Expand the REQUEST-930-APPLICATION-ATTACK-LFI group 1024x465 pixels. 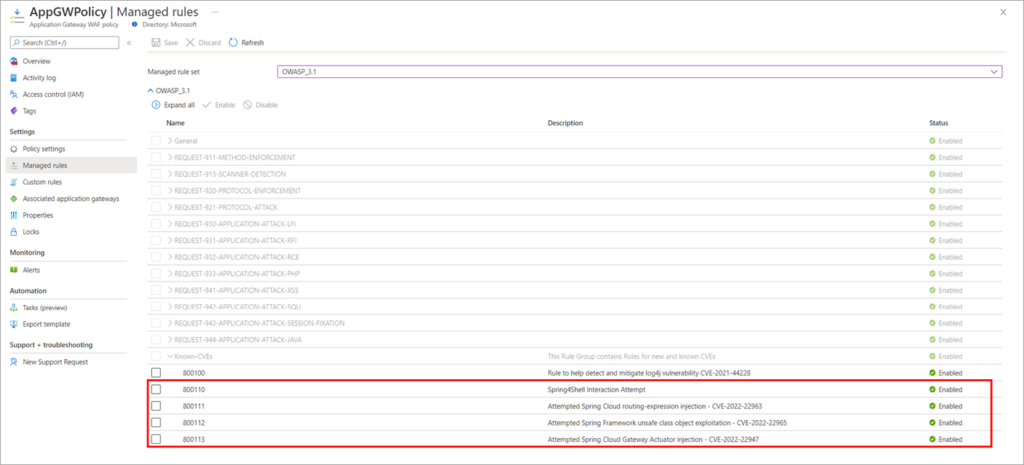click(170, 224)
